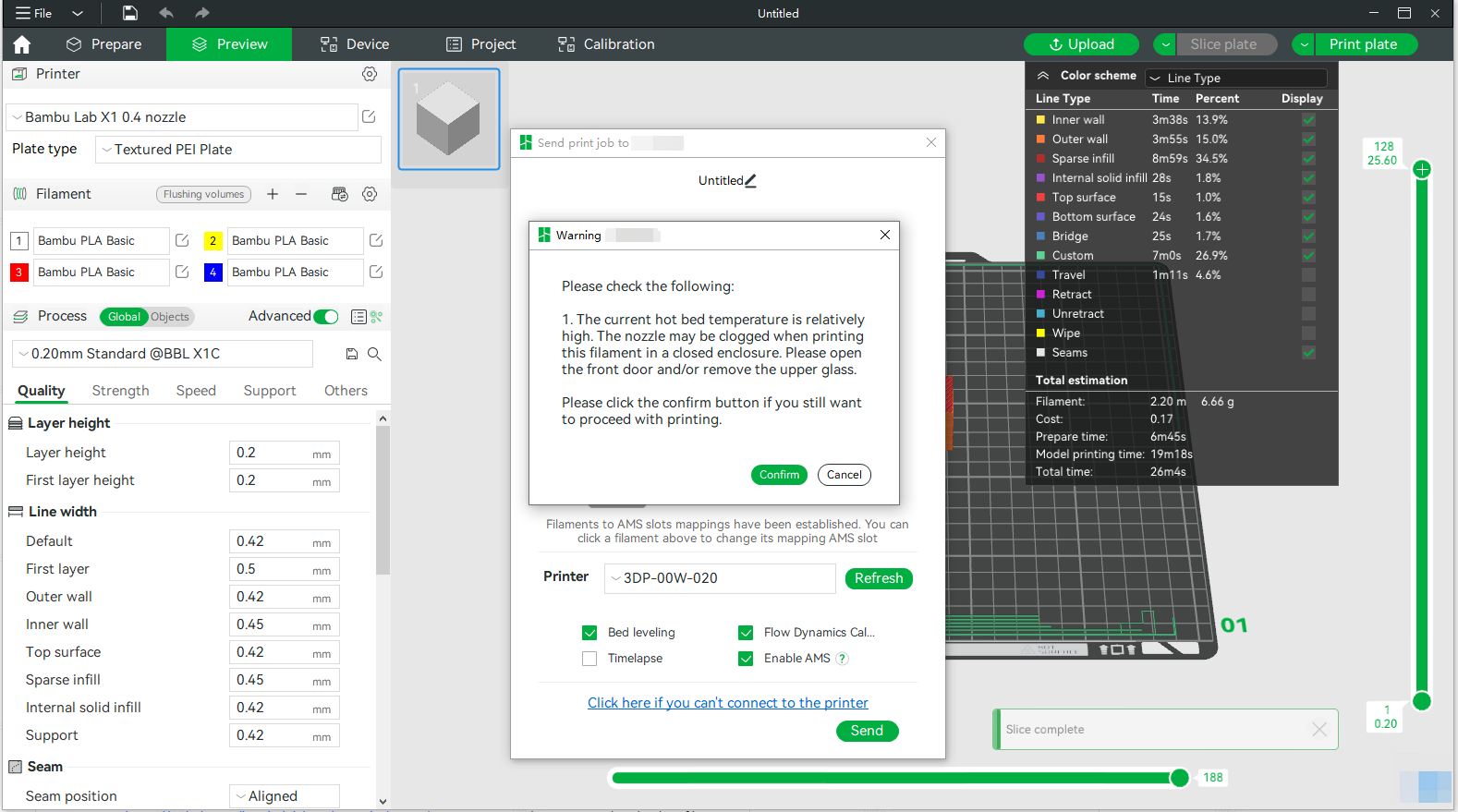1458x812 pixels.
Task: Open the Support settings tab
Action: click(x=270, y=391)
